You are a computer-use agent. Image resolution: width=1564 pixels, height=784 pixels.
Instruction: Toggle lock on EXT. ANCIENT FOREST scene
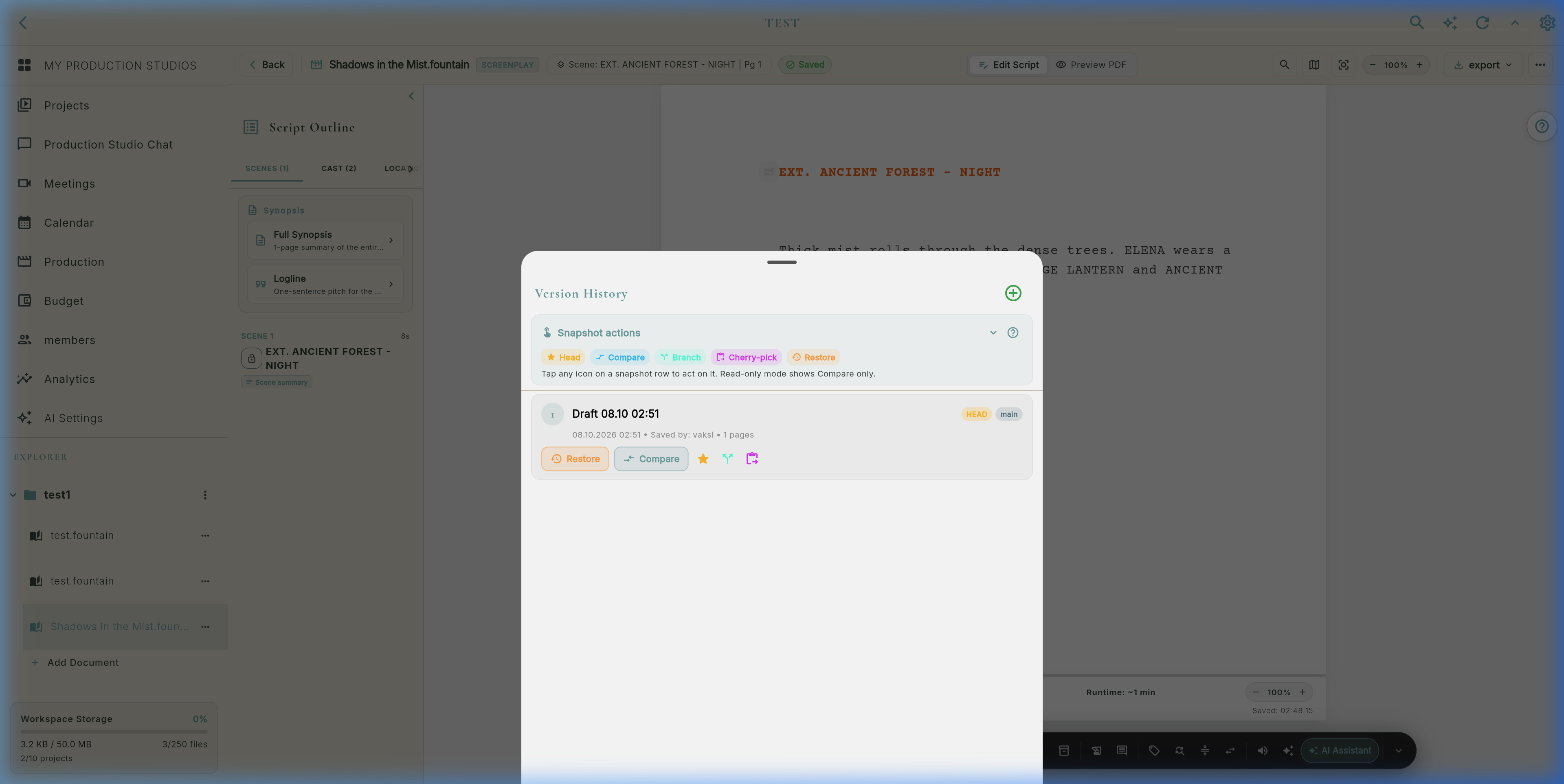(x=251, y=358)
